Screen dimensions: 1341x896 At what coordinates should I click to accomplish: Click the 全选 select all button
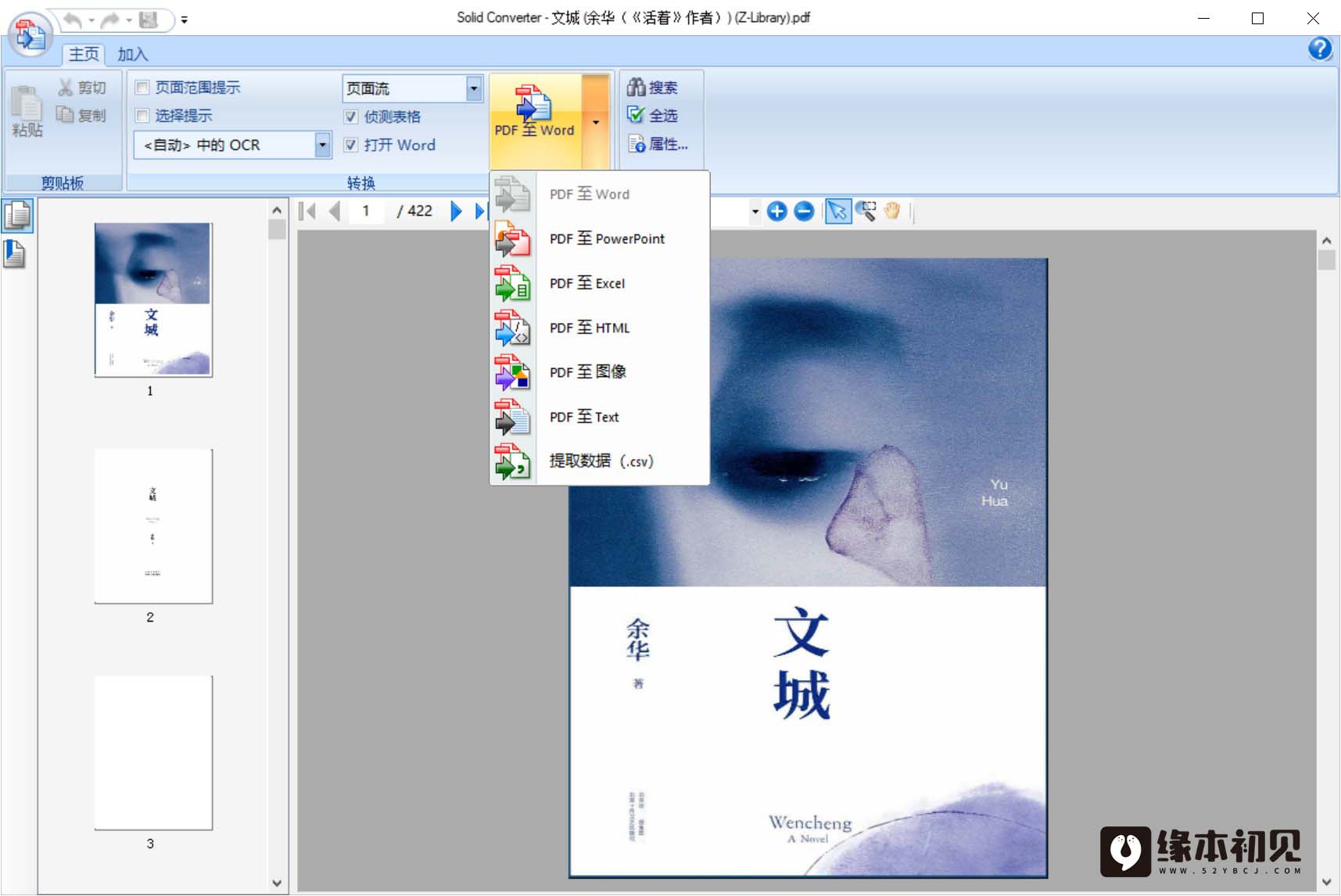click(653, 116)
